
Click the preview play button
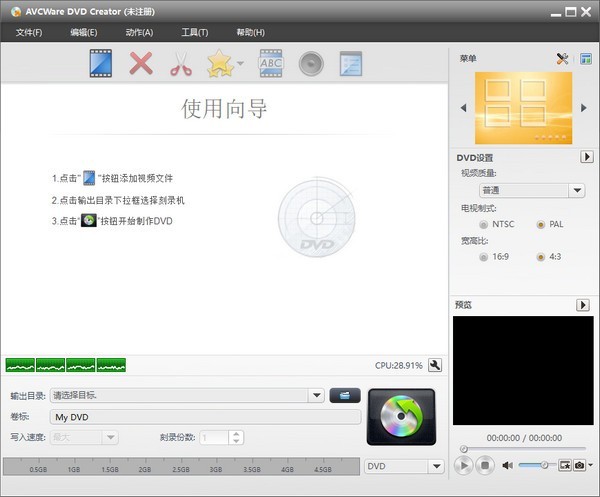464,465
